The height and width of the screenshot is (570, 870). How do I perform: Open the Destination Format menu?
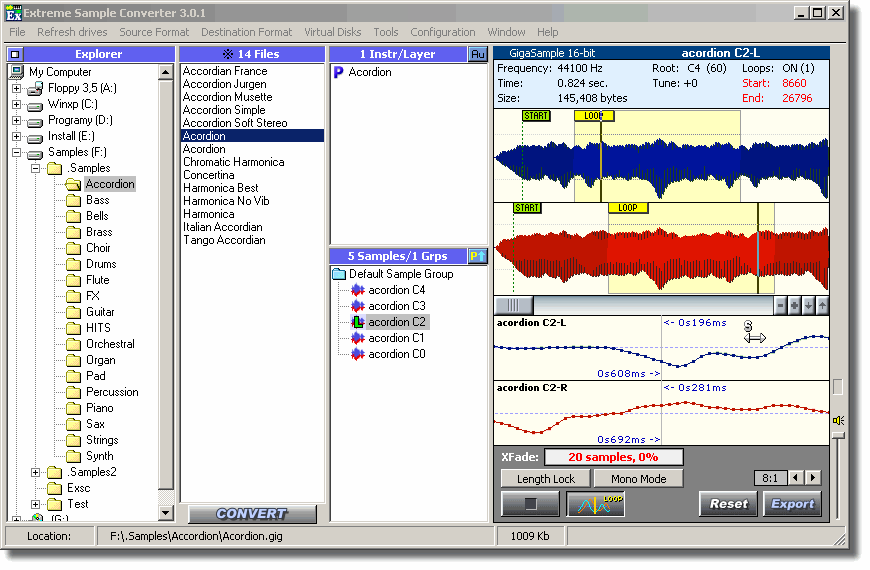(x=246, y=32)
